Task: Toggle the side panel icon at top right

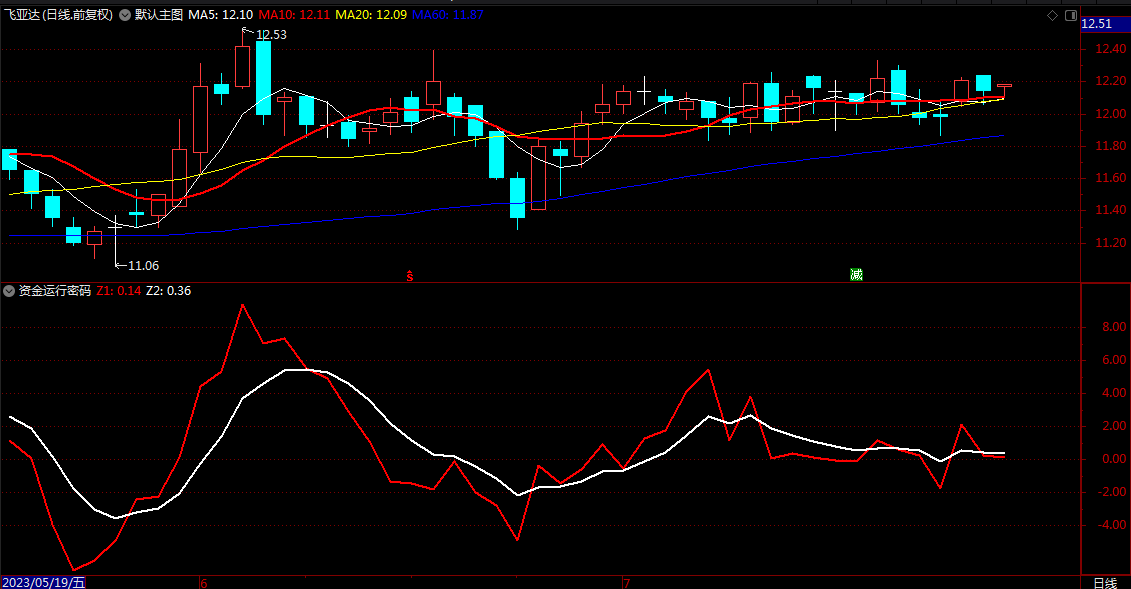Action: (x=1070, y=15)
